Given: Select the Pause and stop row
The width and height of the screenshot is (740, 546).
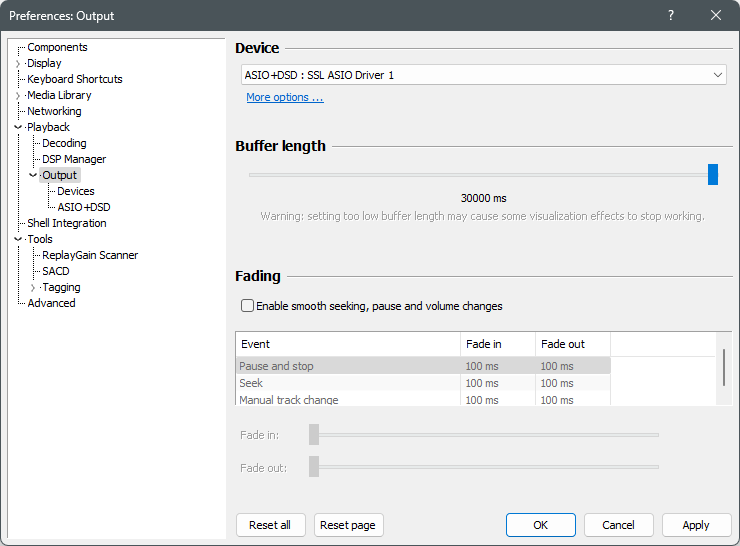Looking at the screenshot, I should coord(423,366).
